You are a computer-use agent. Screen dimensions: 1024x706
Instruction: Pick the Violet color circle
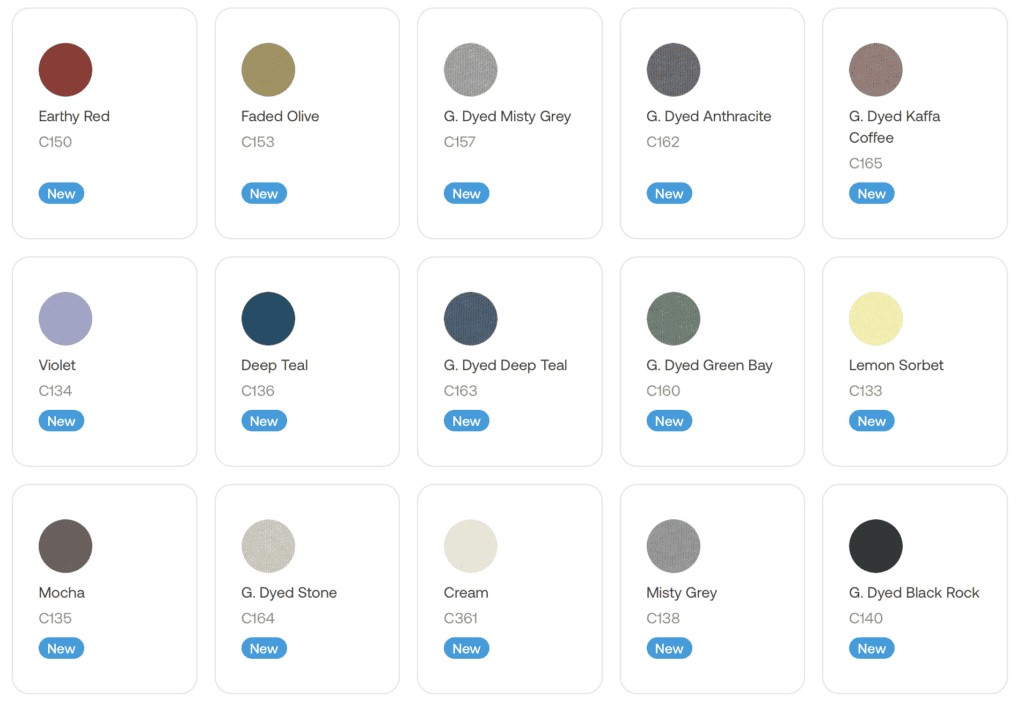tap(65, 319)
